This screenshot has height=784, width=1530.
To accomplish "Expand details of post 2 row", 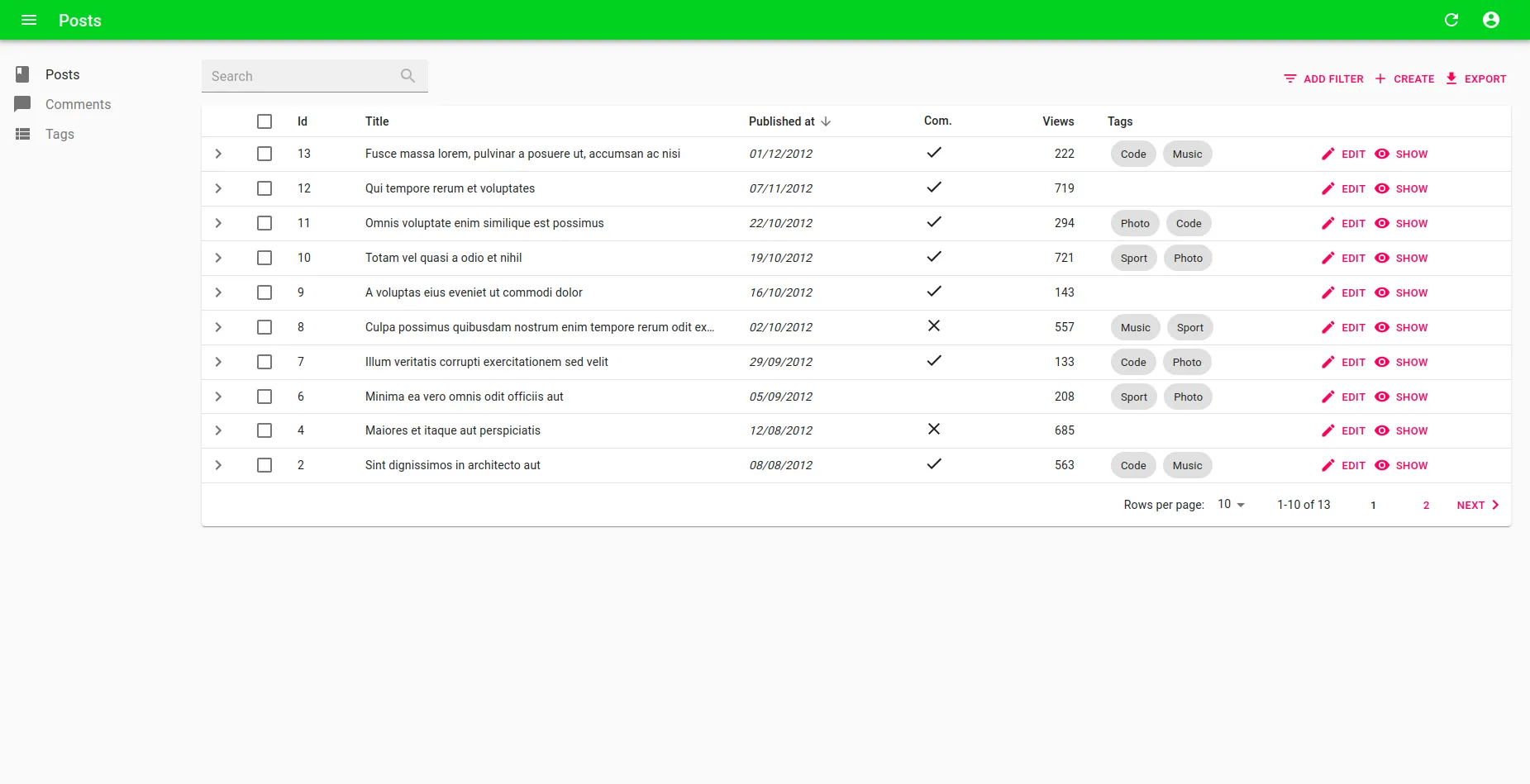I will (218, 465).
